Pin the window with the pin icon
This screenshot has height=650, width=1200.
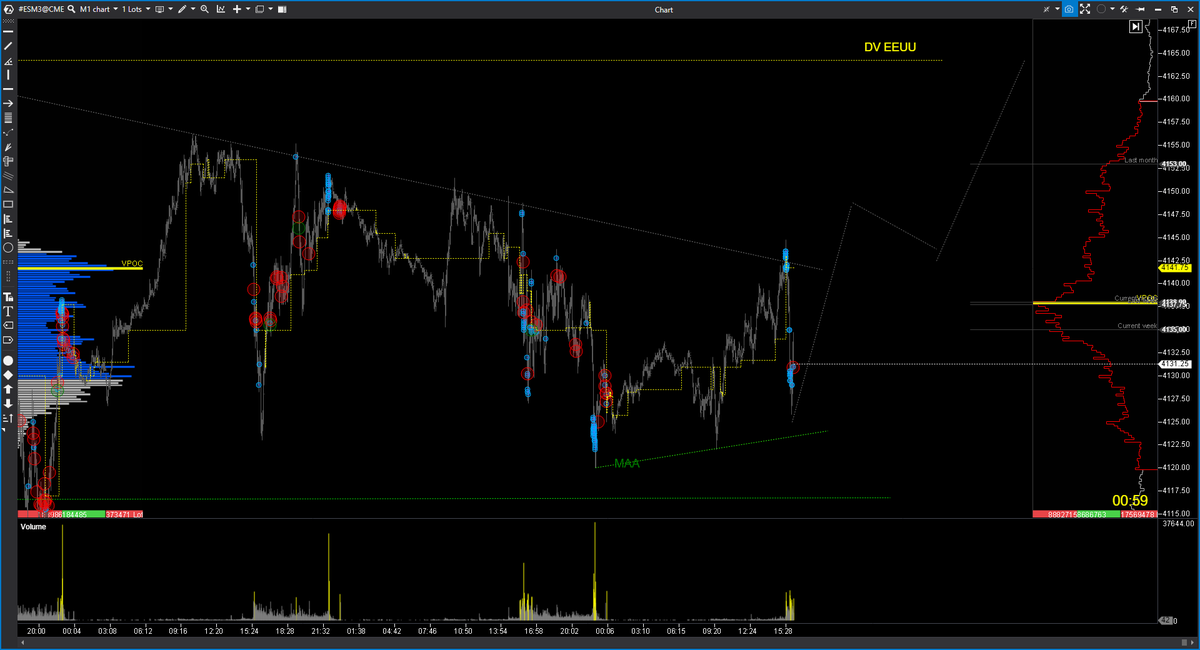click(x=1140, y=9)
